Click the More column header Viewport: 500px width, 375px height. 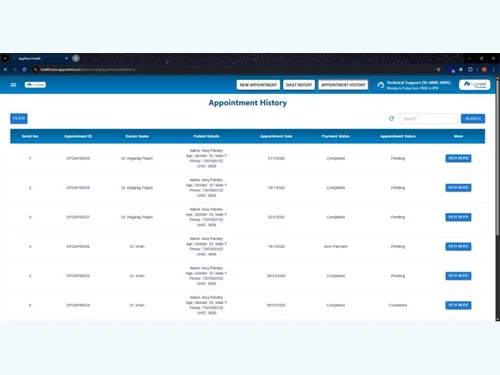pos(458,136)
